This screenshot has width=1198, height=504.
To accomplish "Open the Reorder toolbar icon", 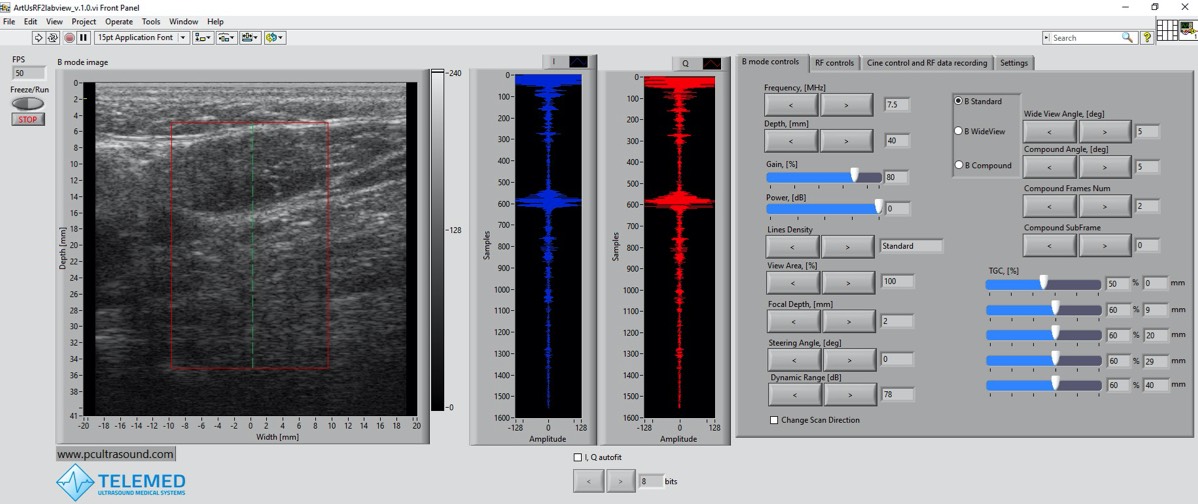I will [274, 37].
